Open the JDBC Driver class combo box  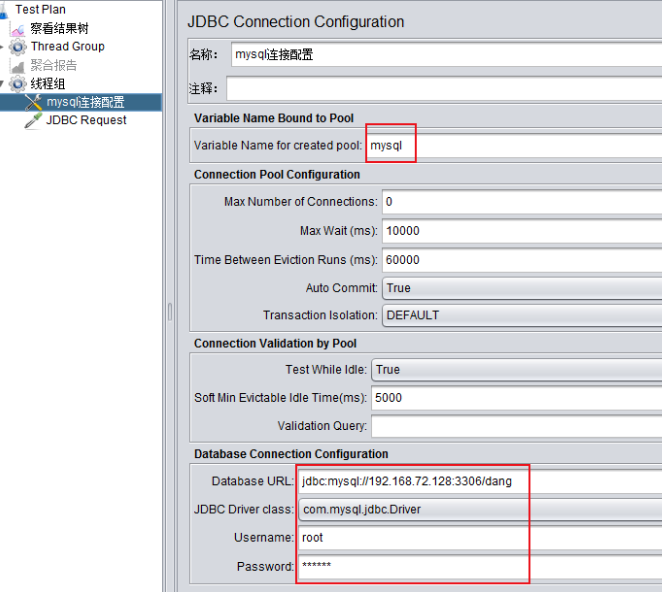tap(480, 510)
